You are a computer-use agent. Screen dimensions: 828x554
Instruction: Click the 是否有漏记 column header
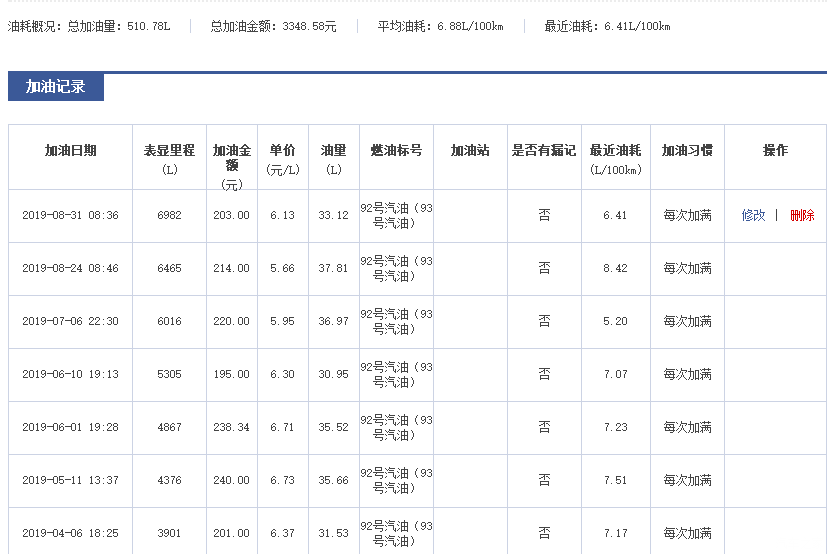pyautogui.click(x=543, y=150)
